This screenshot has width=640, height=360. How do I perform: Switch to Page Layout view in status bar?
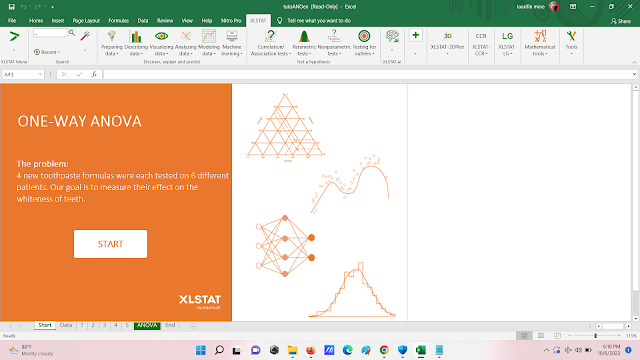tap(541, 336)
